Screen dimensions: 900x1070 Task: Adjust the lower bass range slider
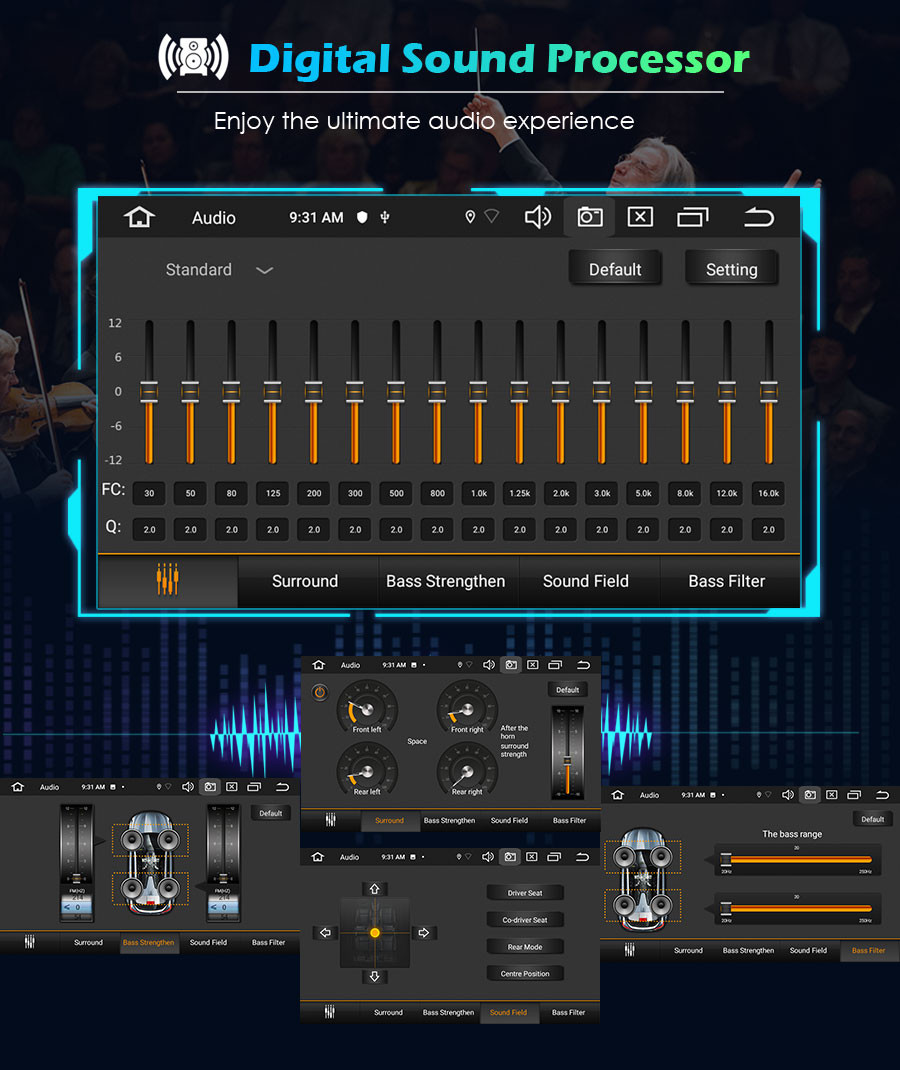click(798, 908)
